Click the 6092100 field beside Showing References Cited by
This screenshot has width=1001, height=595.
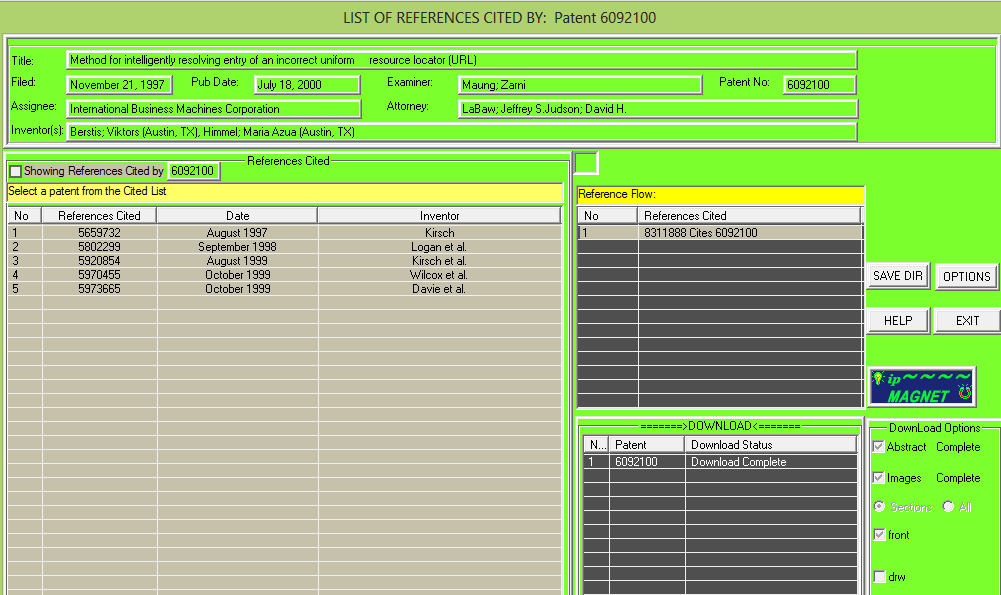(193, 171)
